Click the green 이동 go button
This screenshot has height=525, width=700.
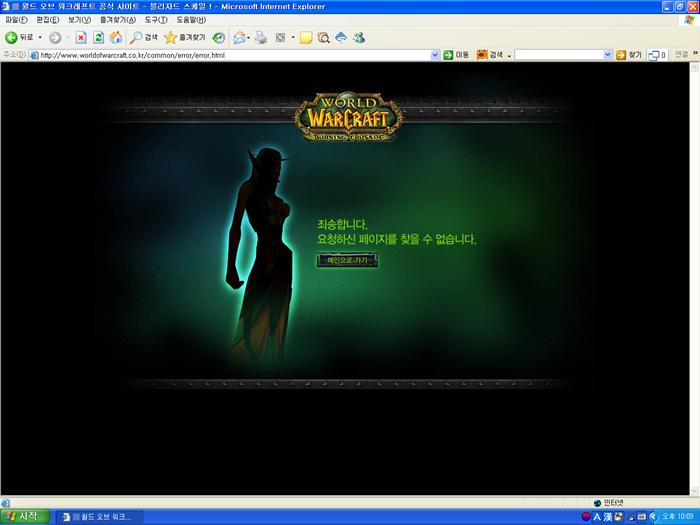(456, 55)
